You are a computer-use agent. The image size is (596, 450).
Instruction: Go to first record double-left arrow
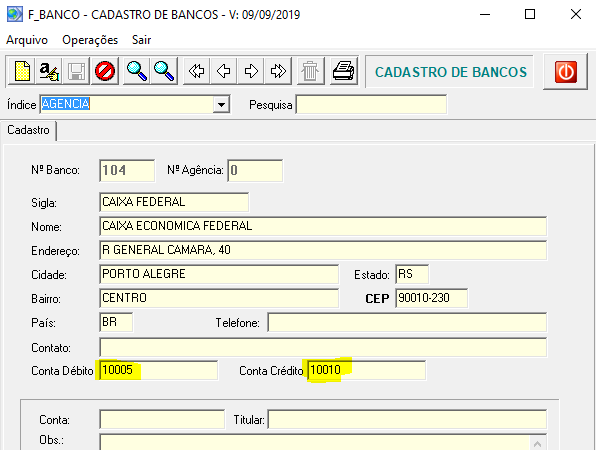pos(196,71)
